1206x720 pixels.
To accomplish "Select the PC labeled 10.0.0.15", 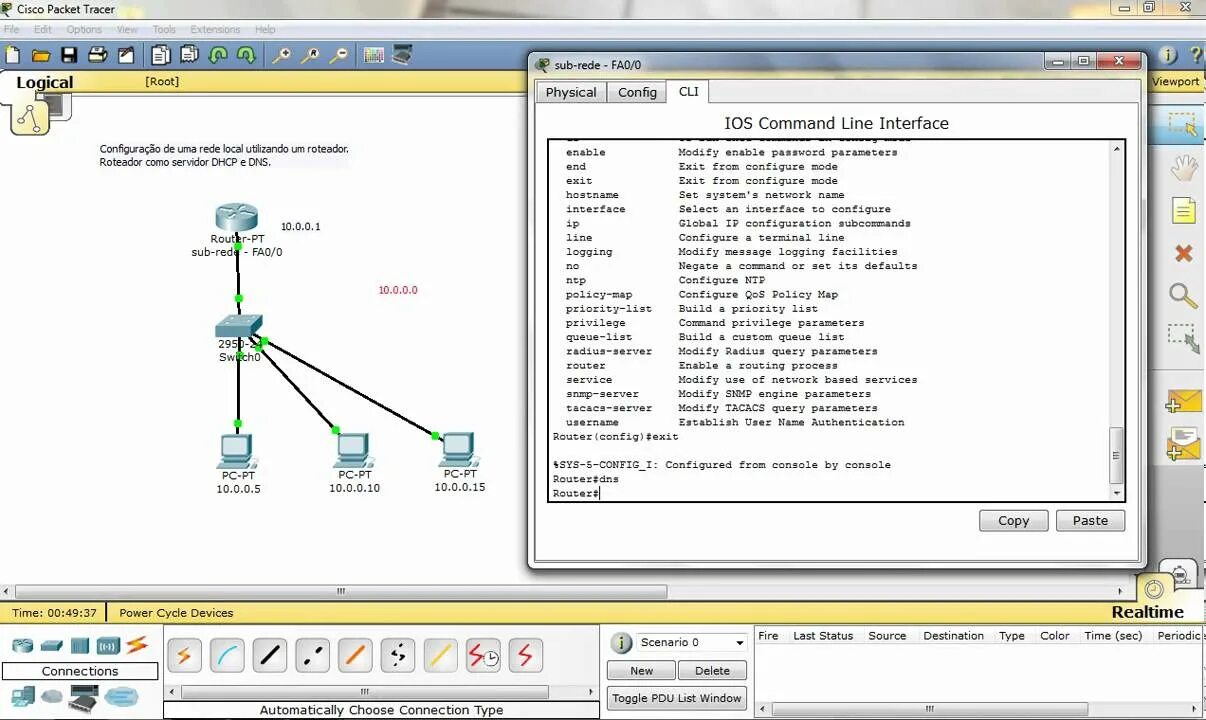I will (458, 450).
